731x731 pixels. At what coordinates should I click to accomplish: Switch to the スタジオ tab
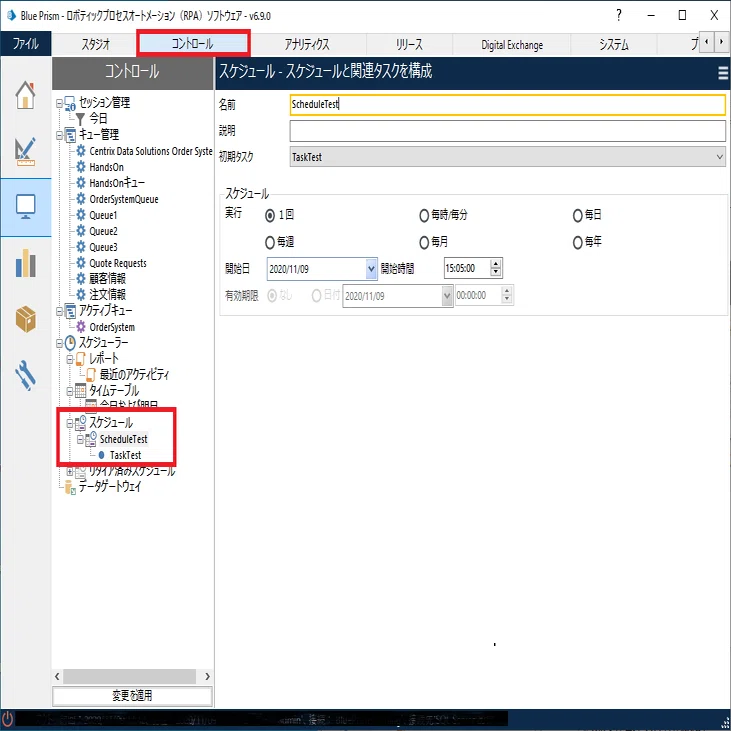pos(96,44)
